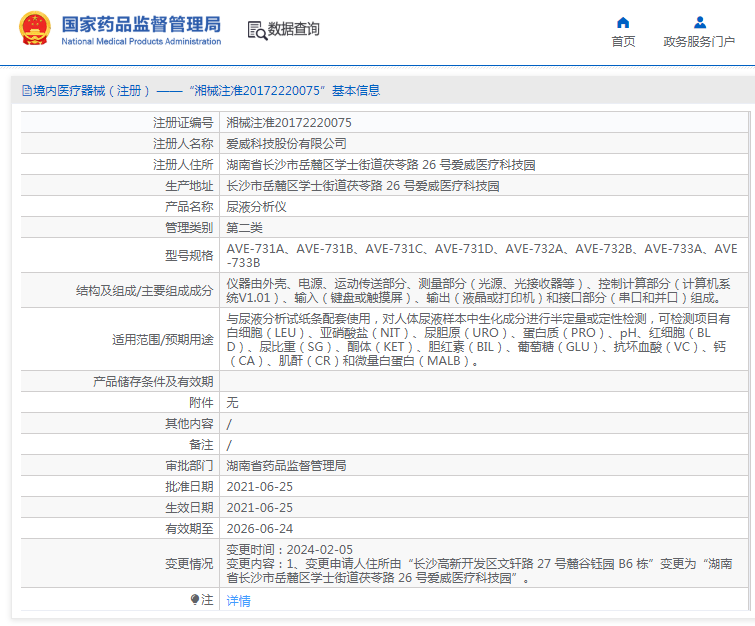This screenshot has width=755, height=626.
Task: Select production address starting 长沙市岳麓区
Action: (363, 185)
